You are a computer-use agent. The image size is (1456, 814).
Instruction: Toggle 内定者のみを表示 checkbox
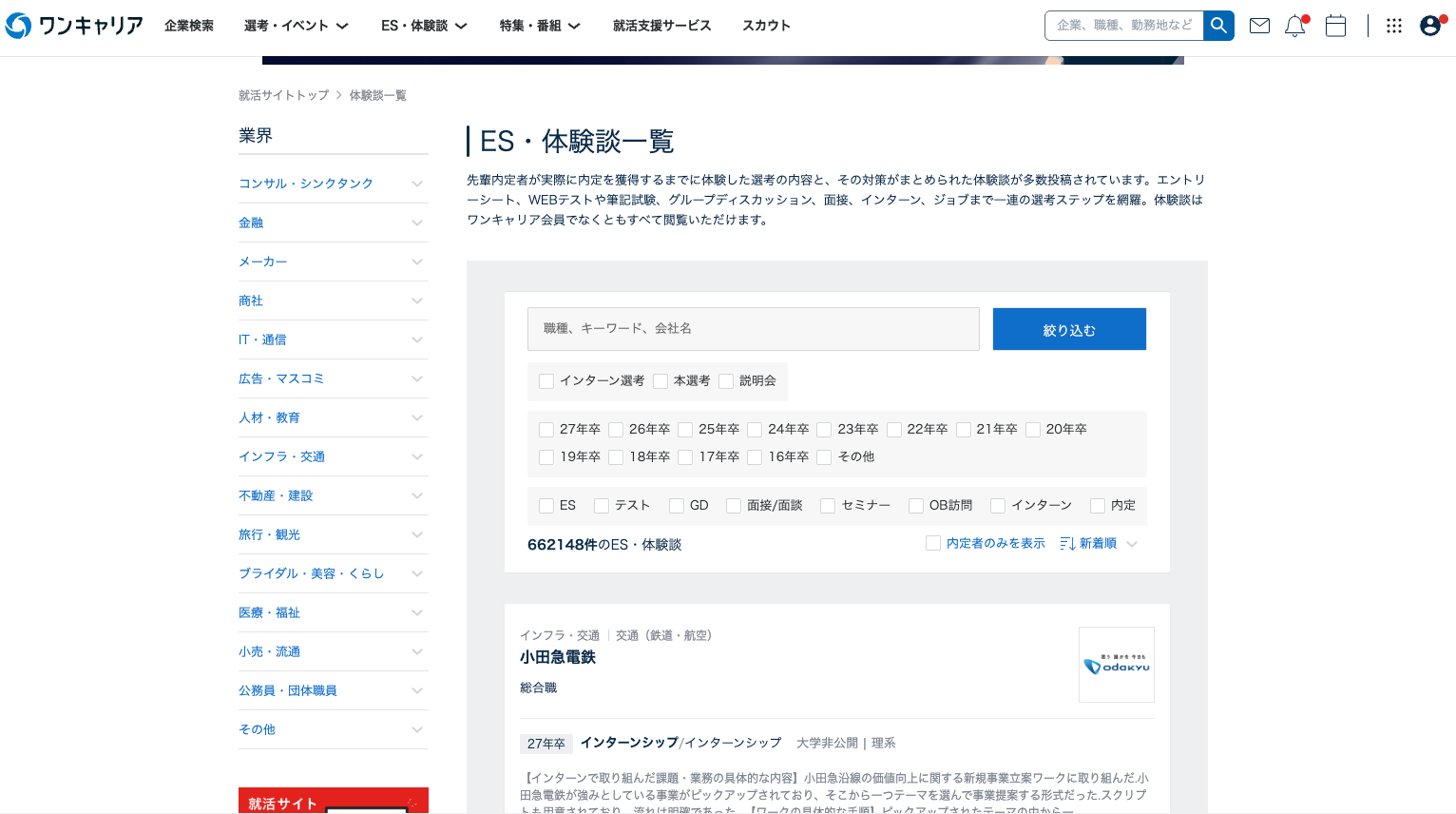[933, 543]
